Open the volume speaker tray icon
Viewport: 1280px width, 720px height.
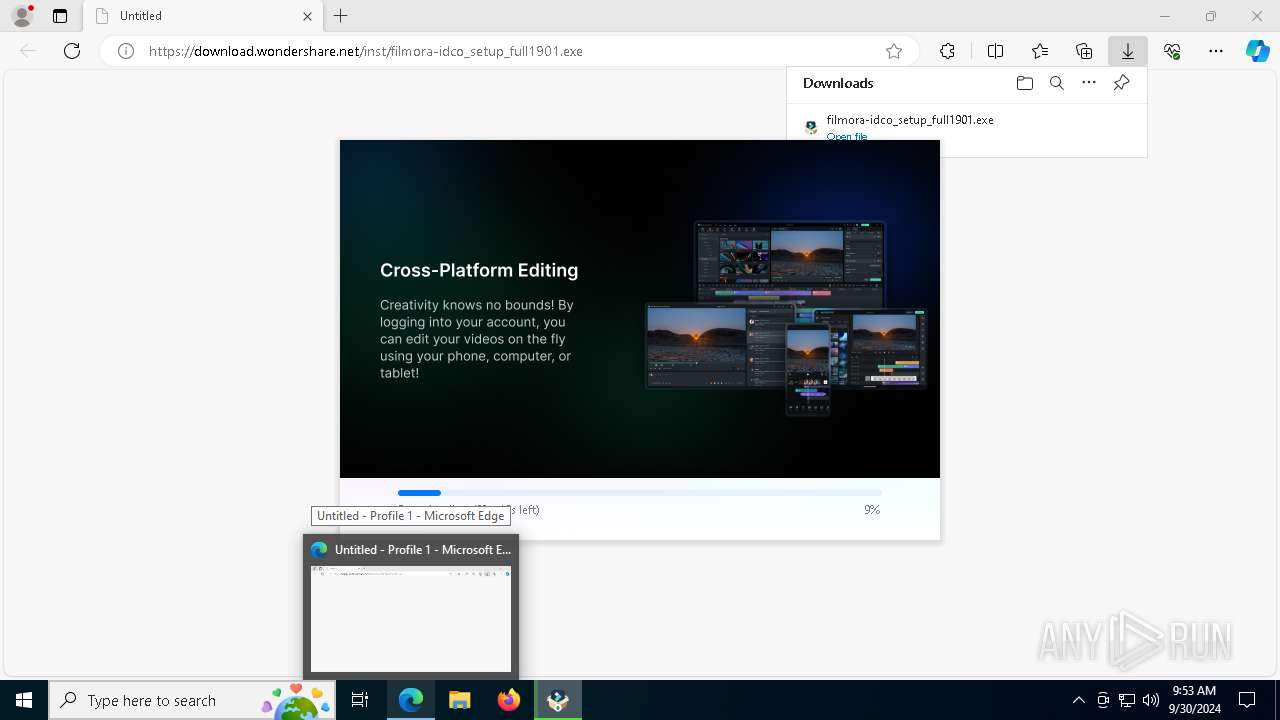point(1151,700)
